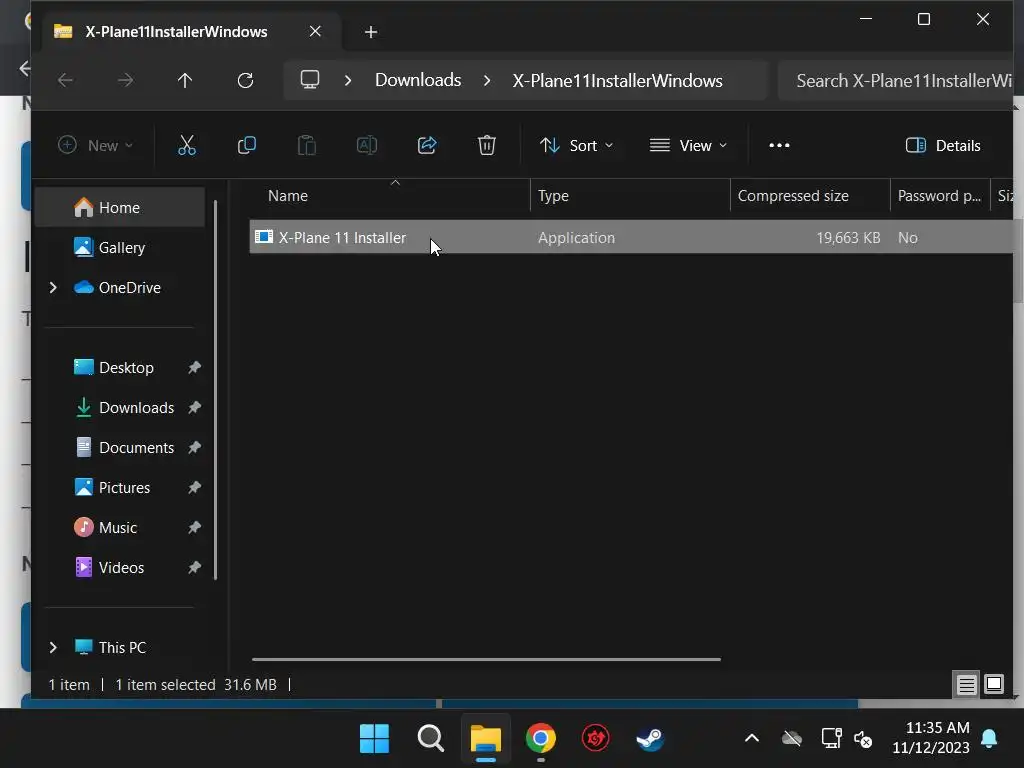1024x768 pixels.
Task: Go back with the back arrow
Action: (x=65, y=80)
